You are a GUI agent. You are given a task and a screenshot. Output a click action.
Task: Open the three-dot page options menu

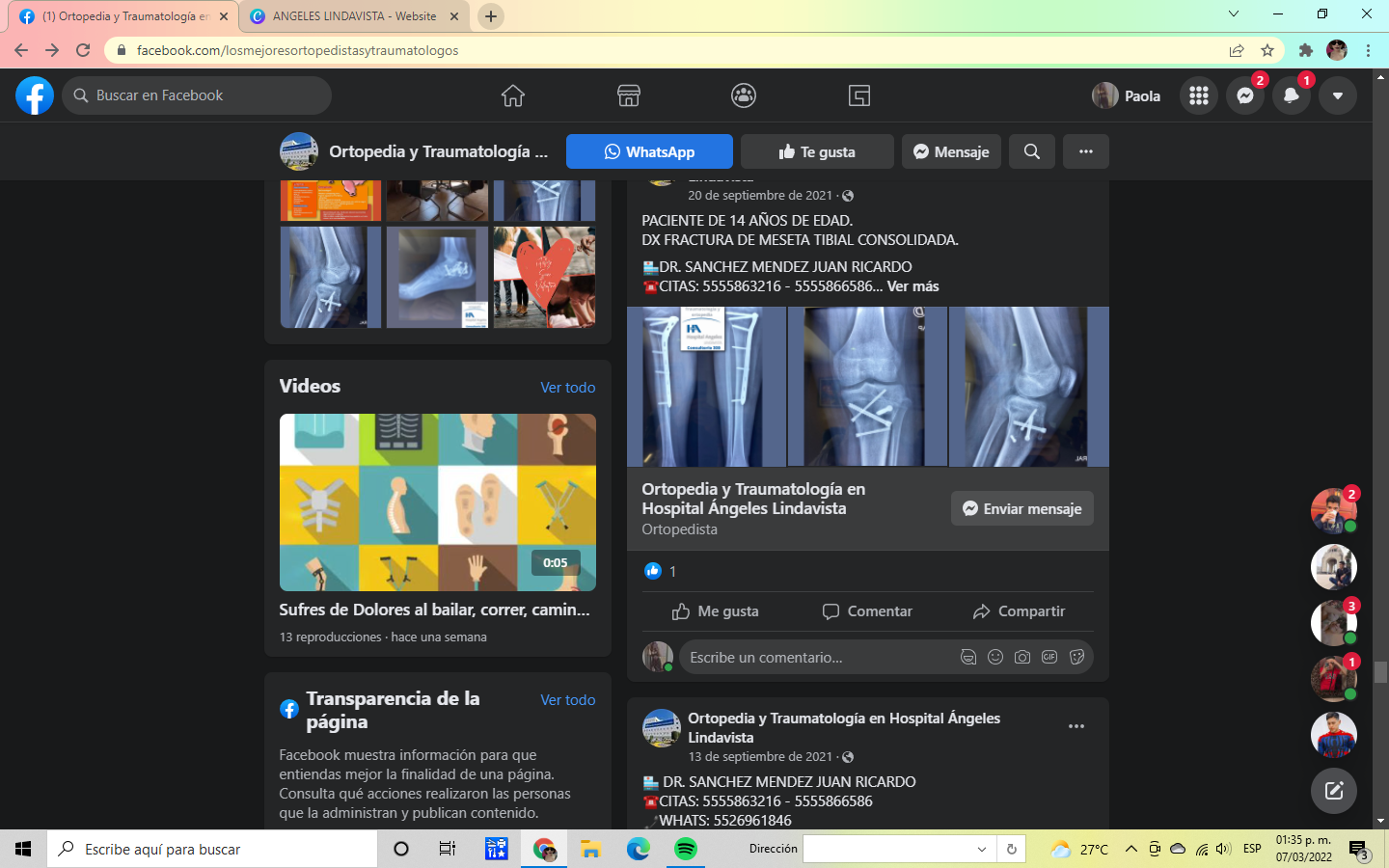coord(1086,151)
